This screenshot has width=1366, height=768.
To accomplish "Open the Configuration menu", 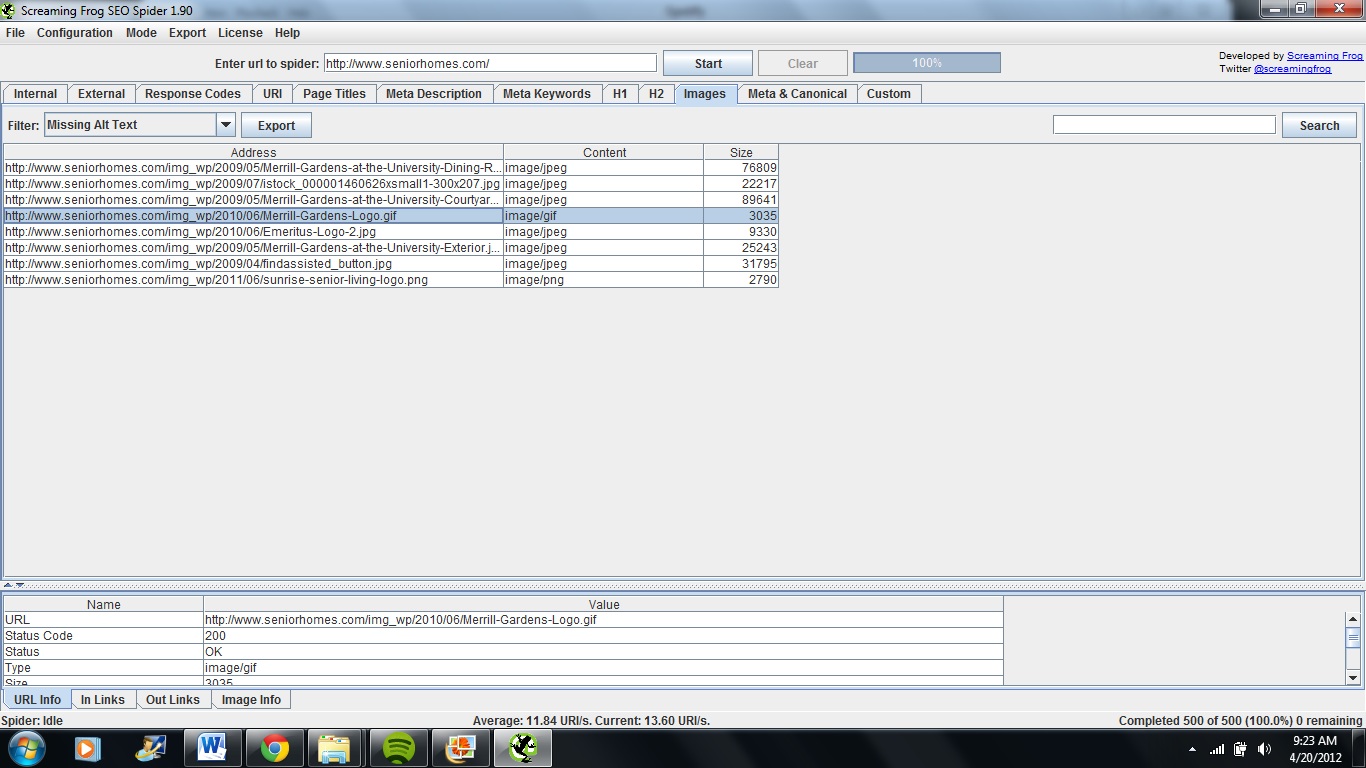I will pyautogui.click(x=75, y=33).
